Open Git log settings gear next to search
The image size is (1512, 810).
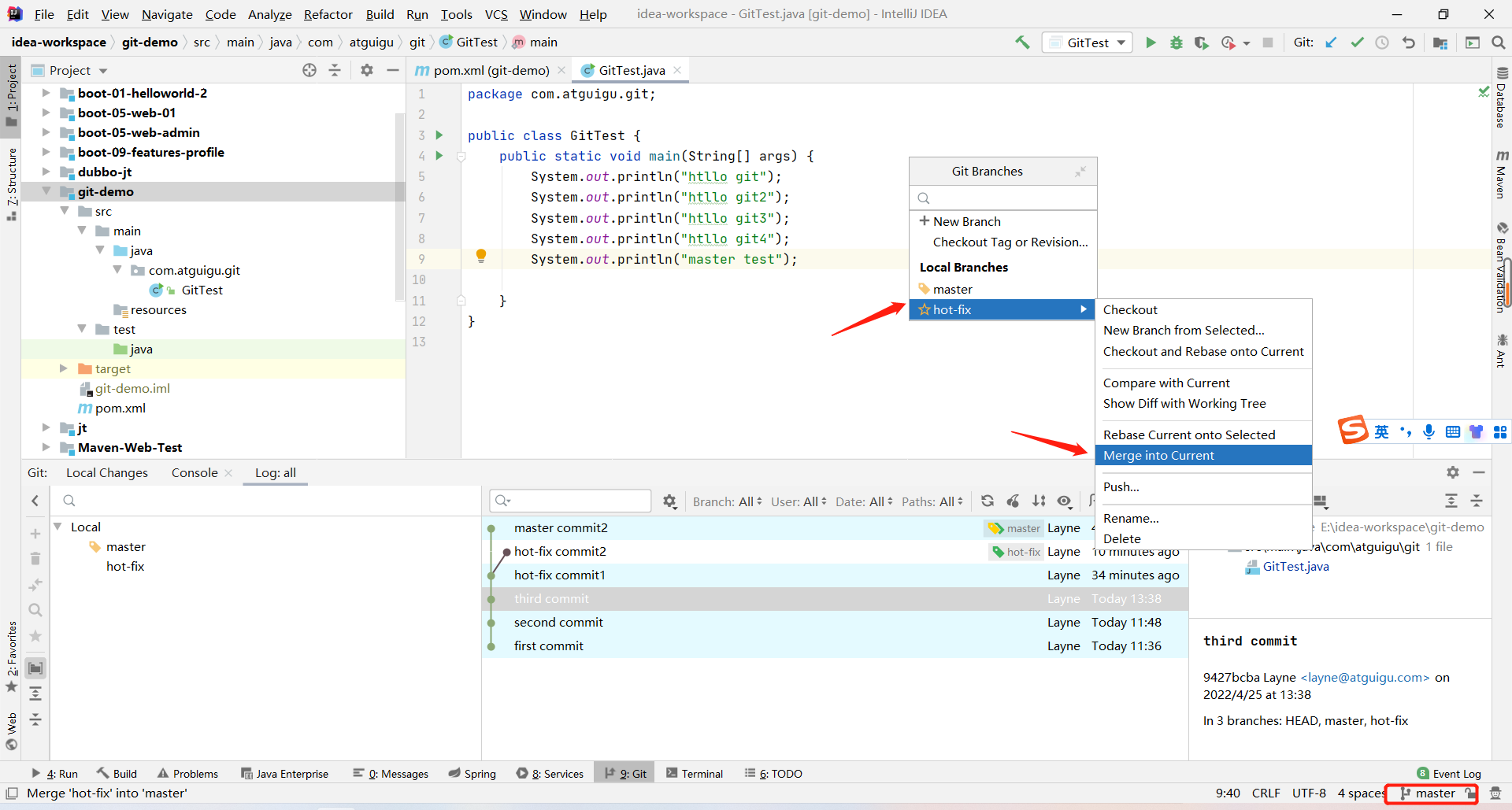669,501
